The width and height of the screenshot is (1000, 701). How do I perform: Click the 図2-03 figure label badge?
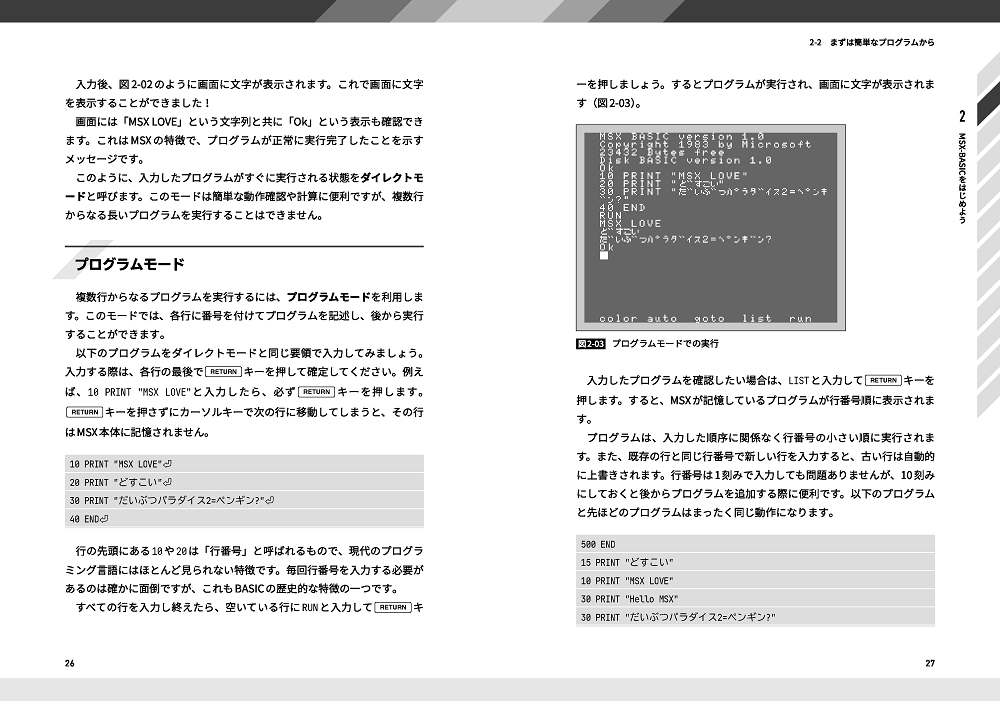[591, 344]
